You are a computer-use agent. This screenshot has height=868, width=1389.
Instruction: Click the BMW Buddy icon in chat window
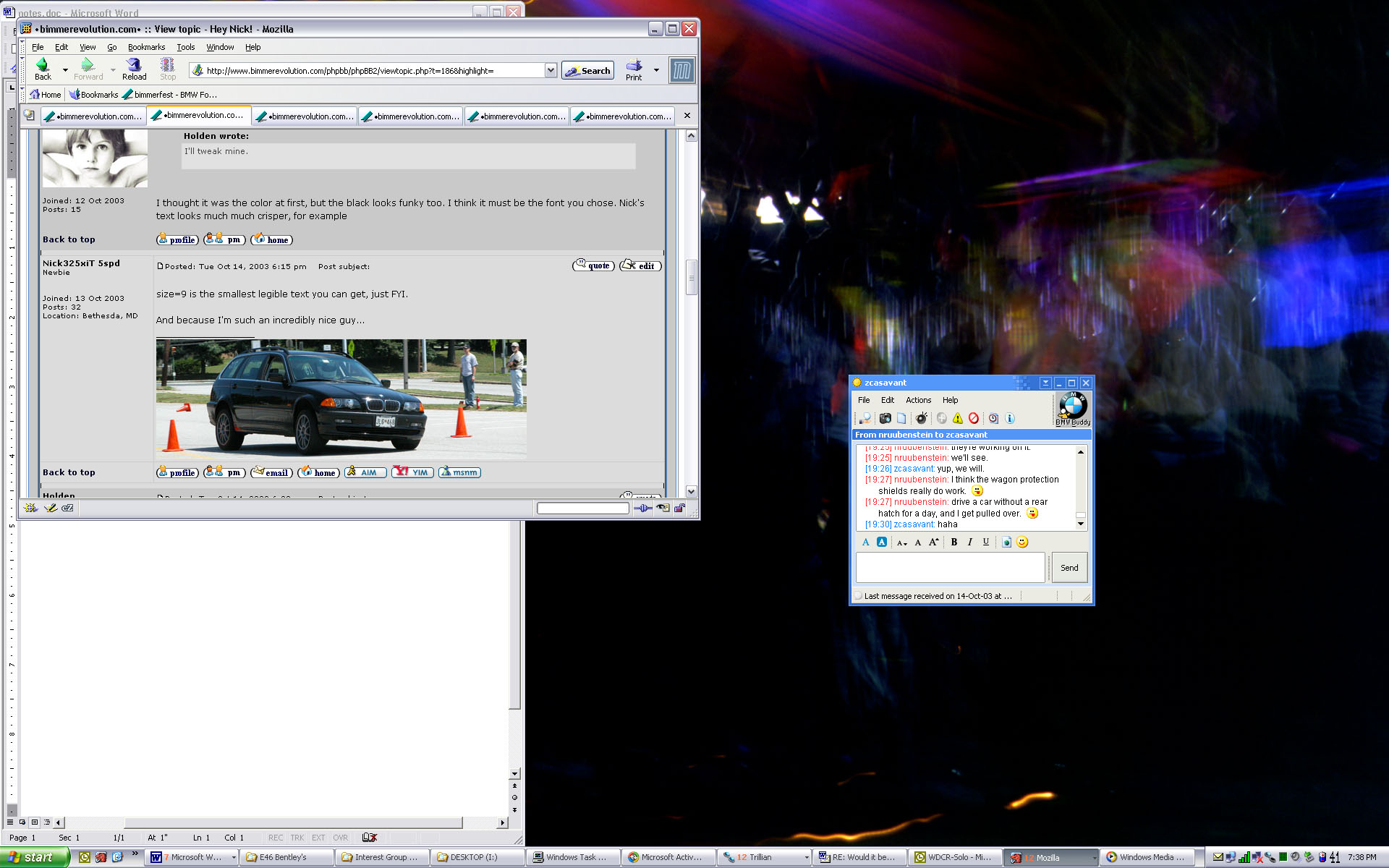[x=1073, y=409]
